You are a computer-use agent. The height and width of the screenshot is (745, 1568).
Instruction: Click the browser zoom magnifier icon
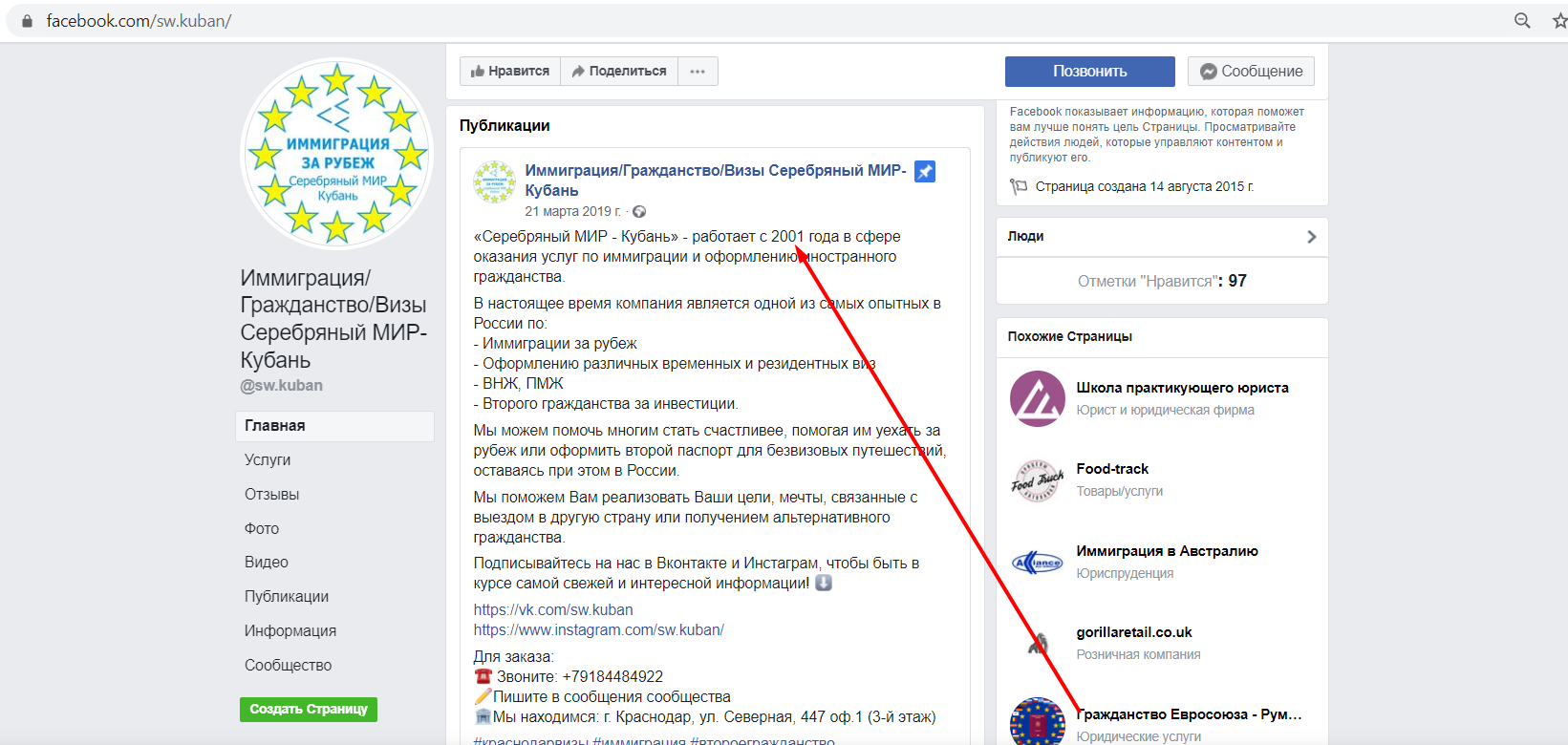1522,20
